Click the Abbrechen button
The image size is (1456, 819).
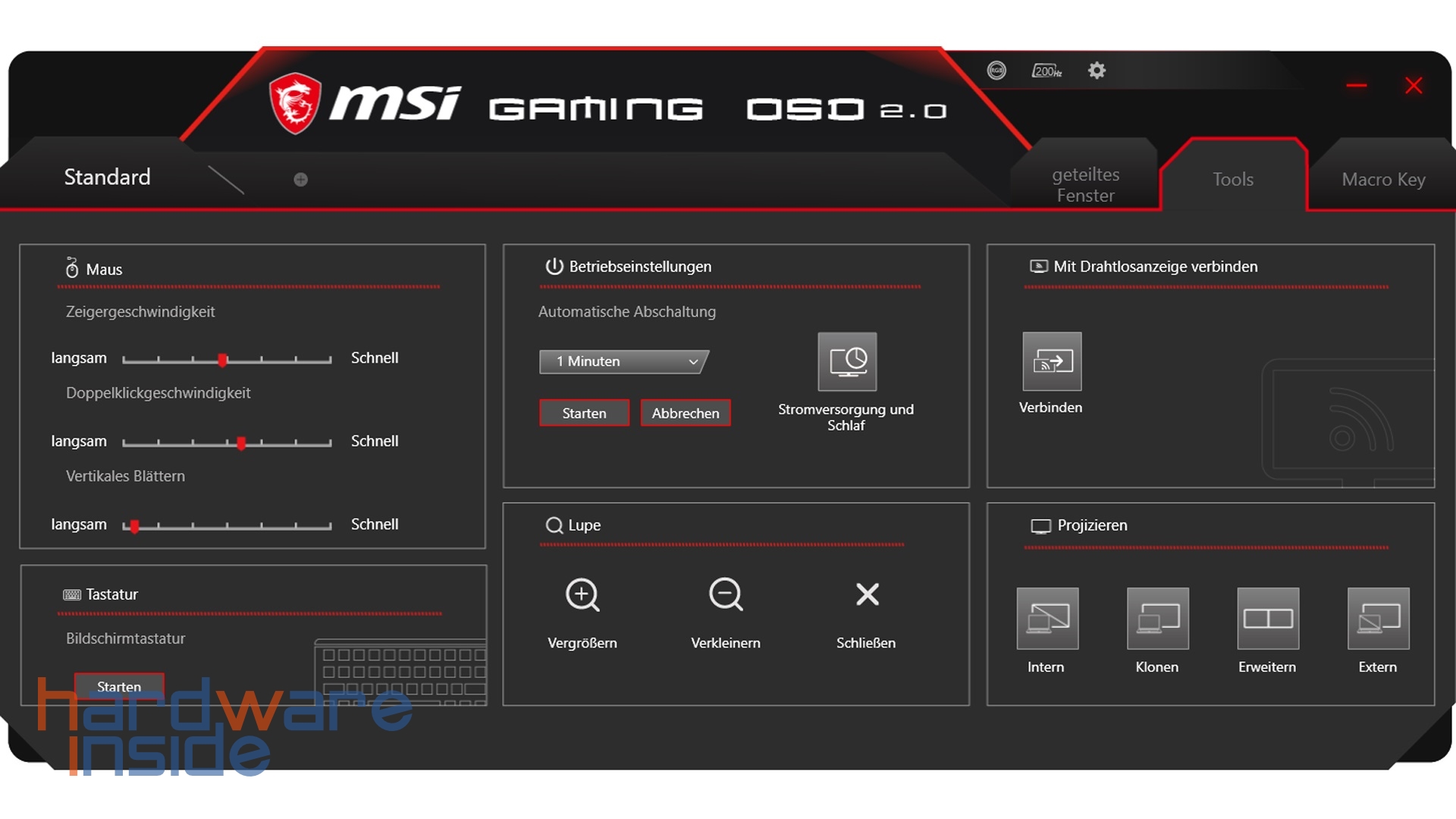[686, 413]
